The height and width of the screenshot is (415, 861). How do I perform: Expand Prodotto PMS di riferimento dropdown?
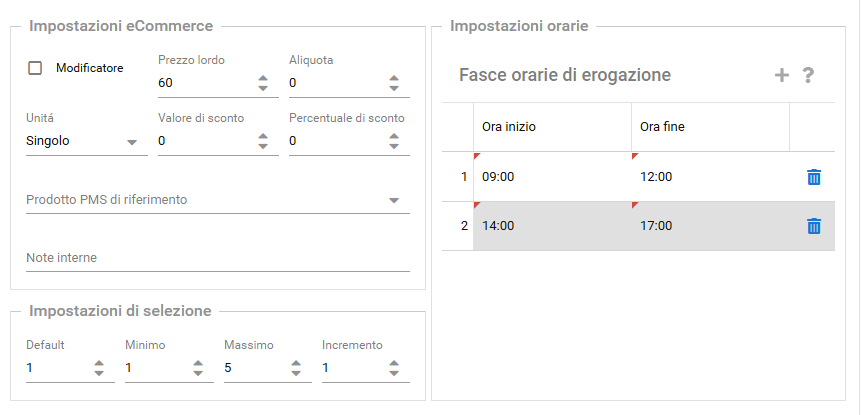pyautogui.click(x=393, y=200)
